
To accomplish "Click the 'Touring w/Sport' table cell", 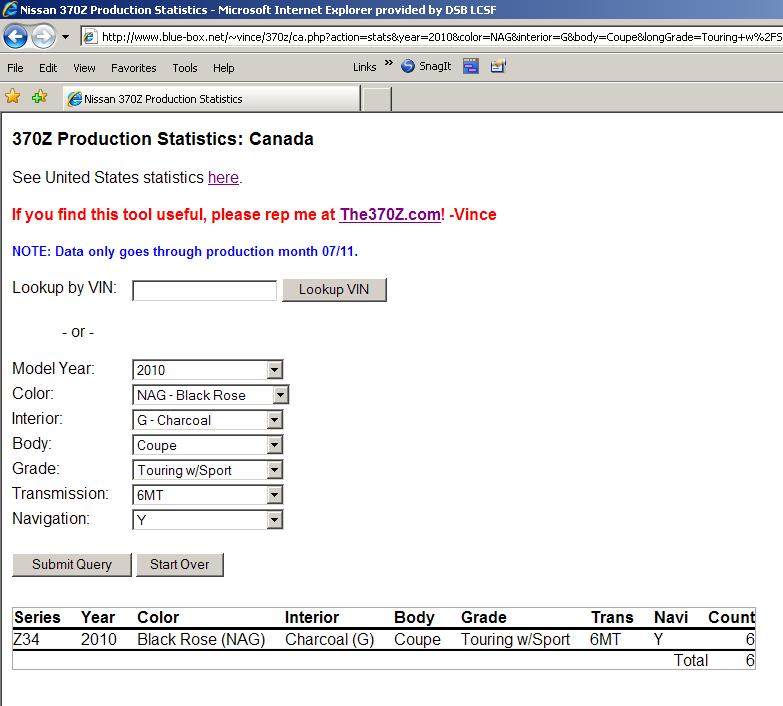I will (x=515, y=640).
